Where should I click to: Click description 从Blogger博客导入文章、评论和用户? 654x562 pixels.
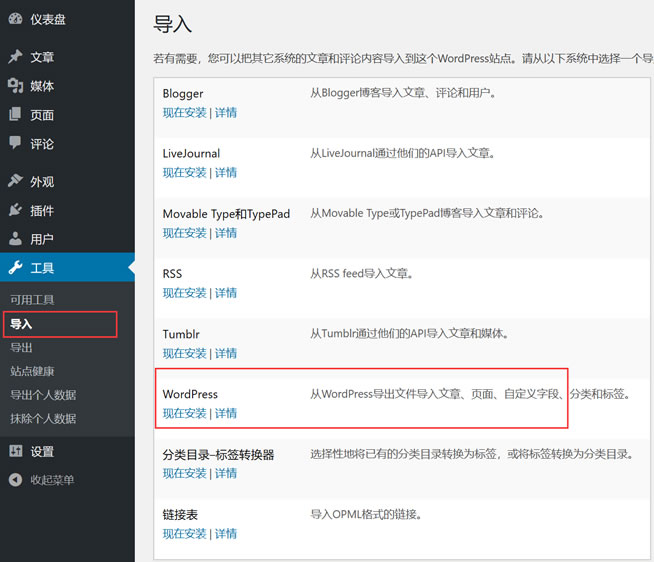(x=403, y=93)
